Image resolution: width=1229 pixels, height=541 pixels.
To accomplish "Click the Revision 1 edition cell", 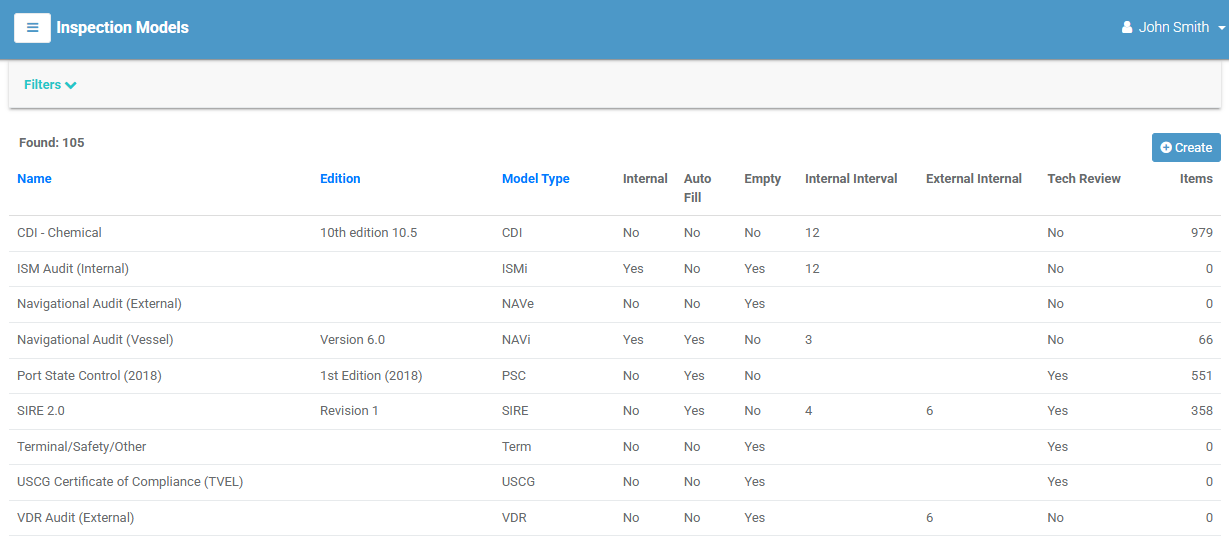I will pyautogui.click(x=349, y=411).
